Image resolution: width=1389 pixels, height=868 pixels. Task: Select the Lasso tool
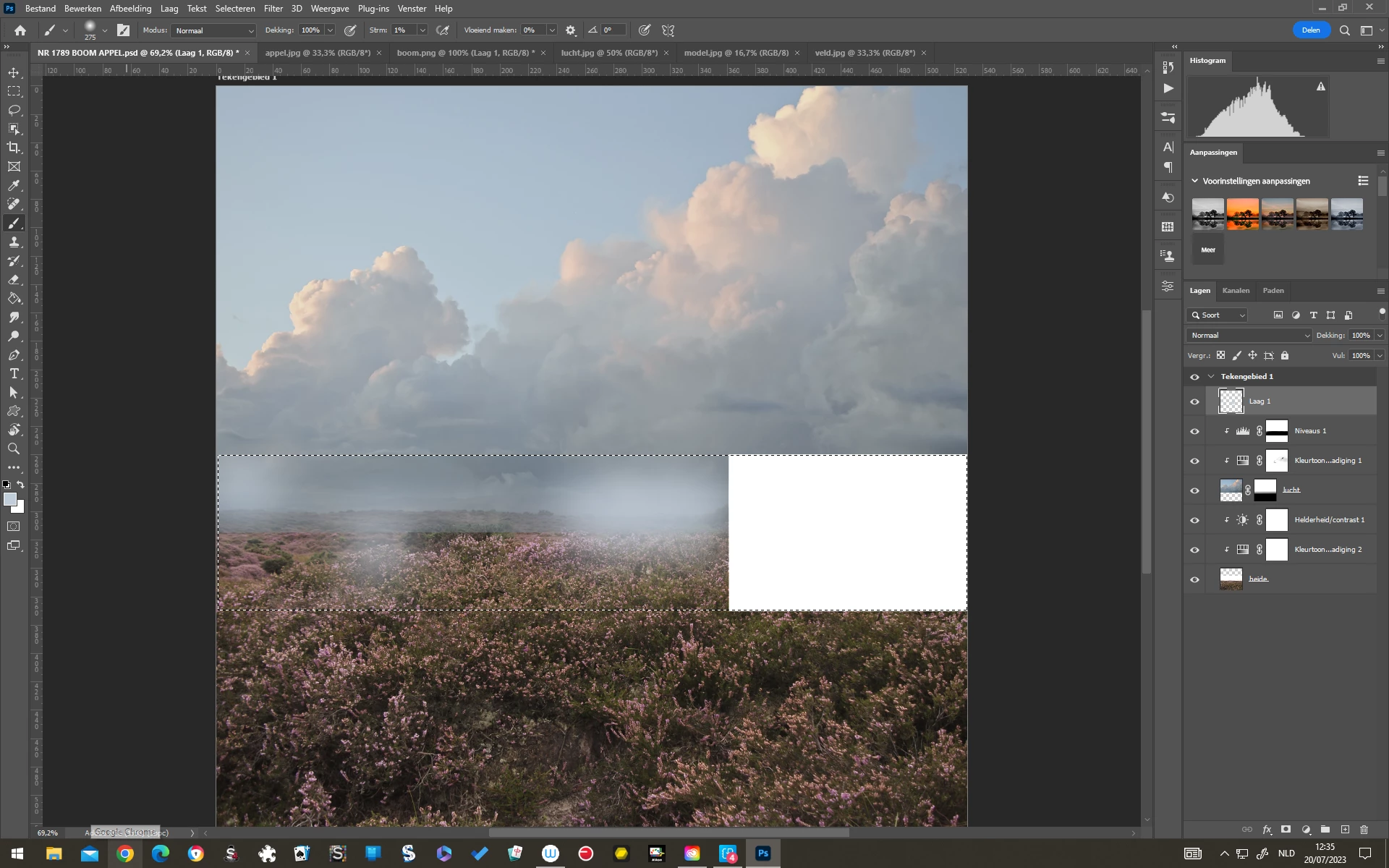(14, 110)
